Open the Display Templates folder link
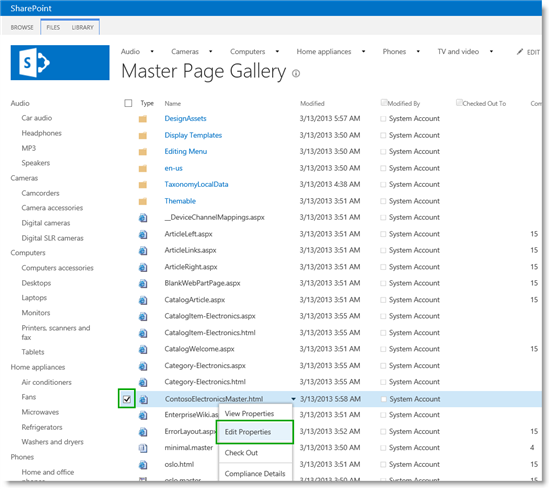The width and height of the screenshot is (550, 489). 193,135
